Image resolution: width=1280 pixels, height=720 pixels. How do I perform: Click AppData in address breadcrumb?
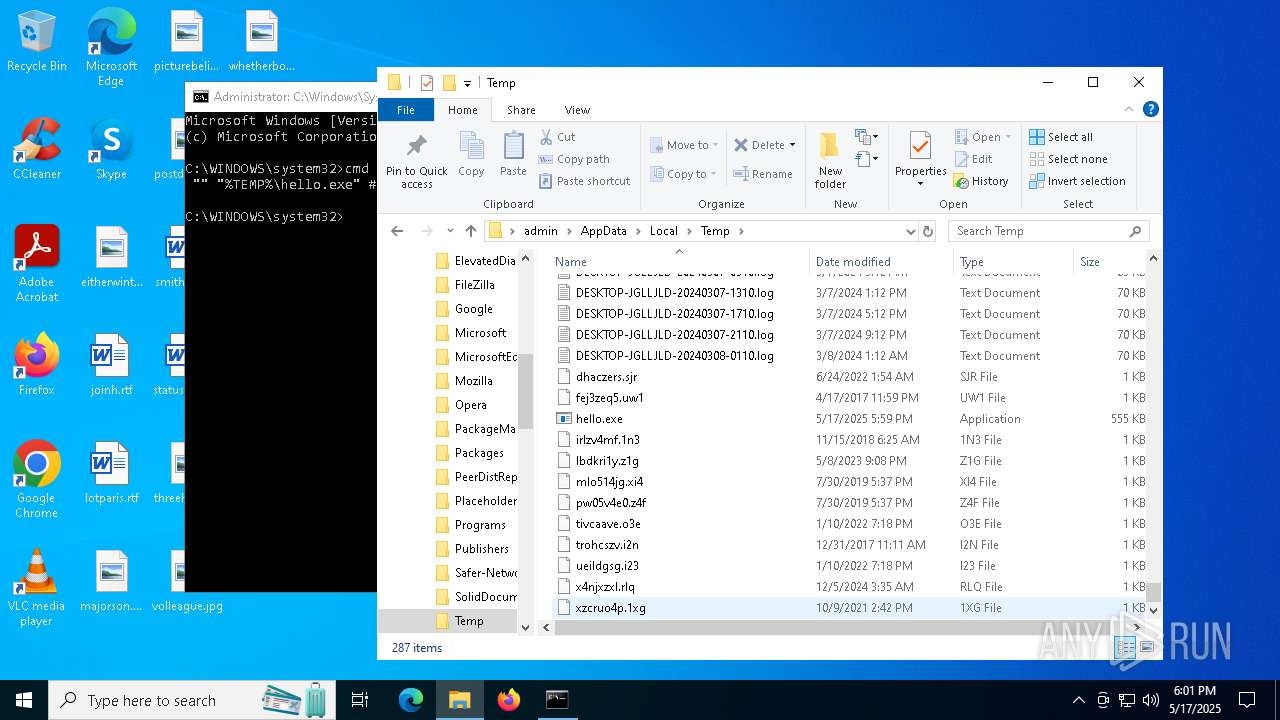click(603, 231)
